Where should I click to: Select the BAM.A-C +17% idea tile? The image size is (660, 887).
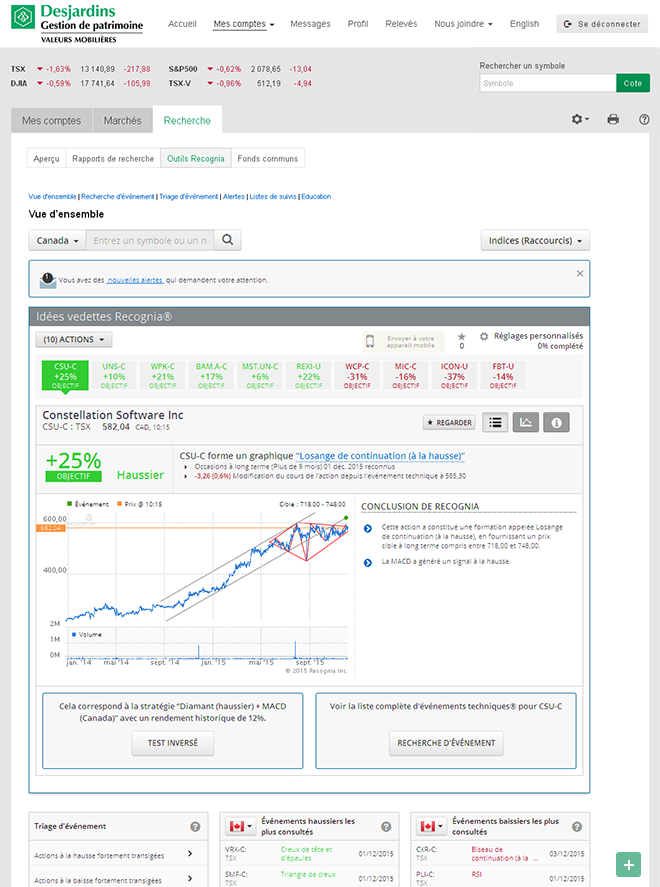211,376
